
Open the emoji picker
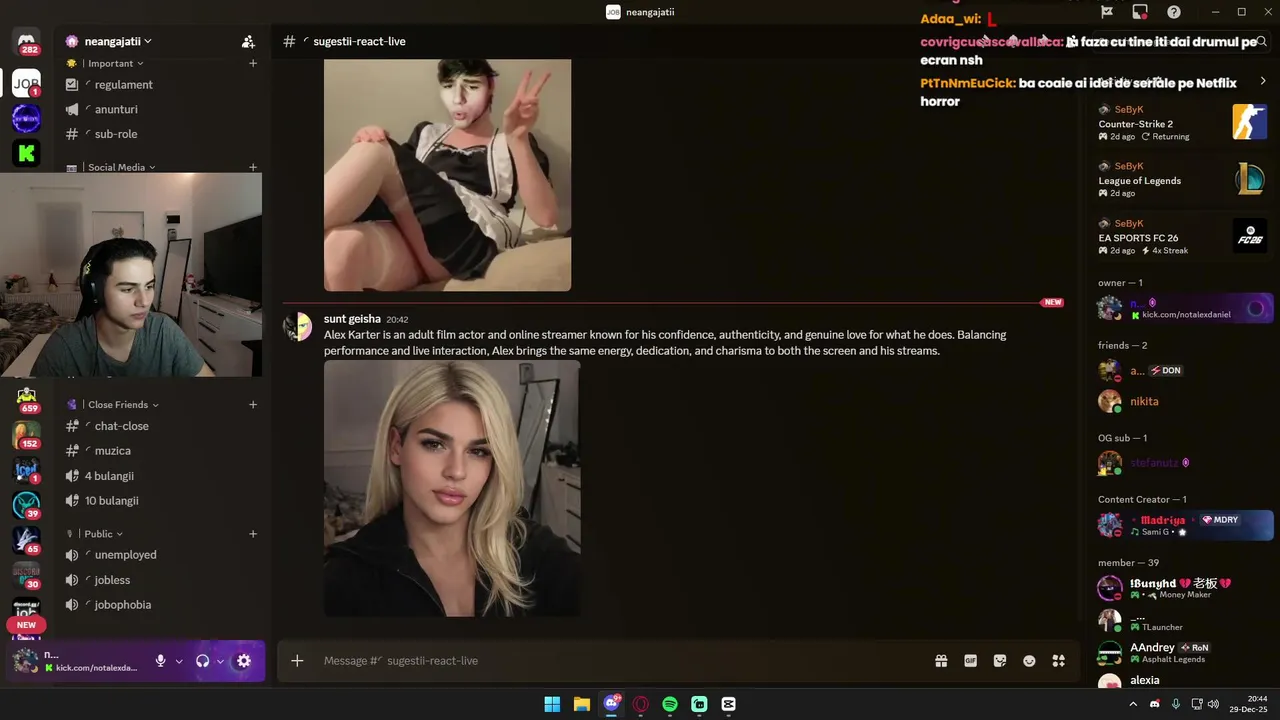pos(1029,660)
